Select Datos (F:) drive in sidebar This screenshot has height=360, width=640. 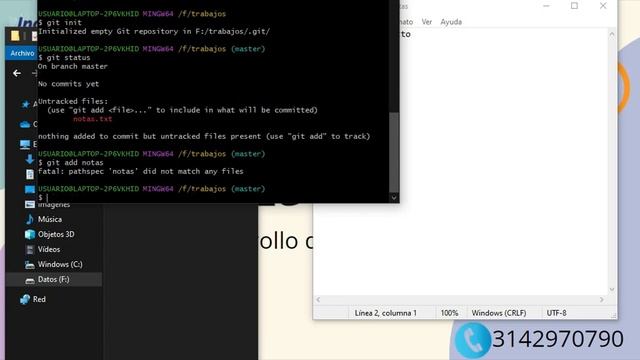pyautogui.click(x=53, y=280)
